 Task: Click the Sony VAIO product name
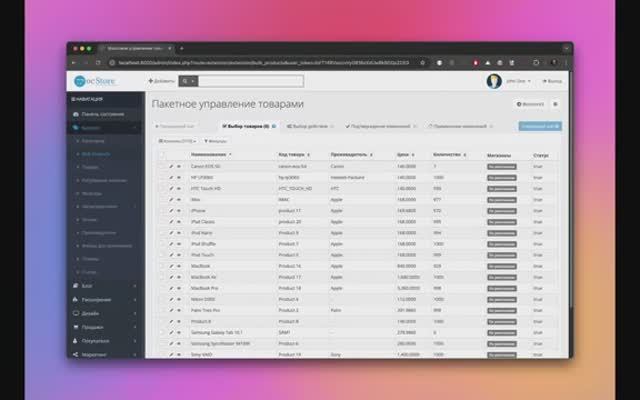click(201, 354)
